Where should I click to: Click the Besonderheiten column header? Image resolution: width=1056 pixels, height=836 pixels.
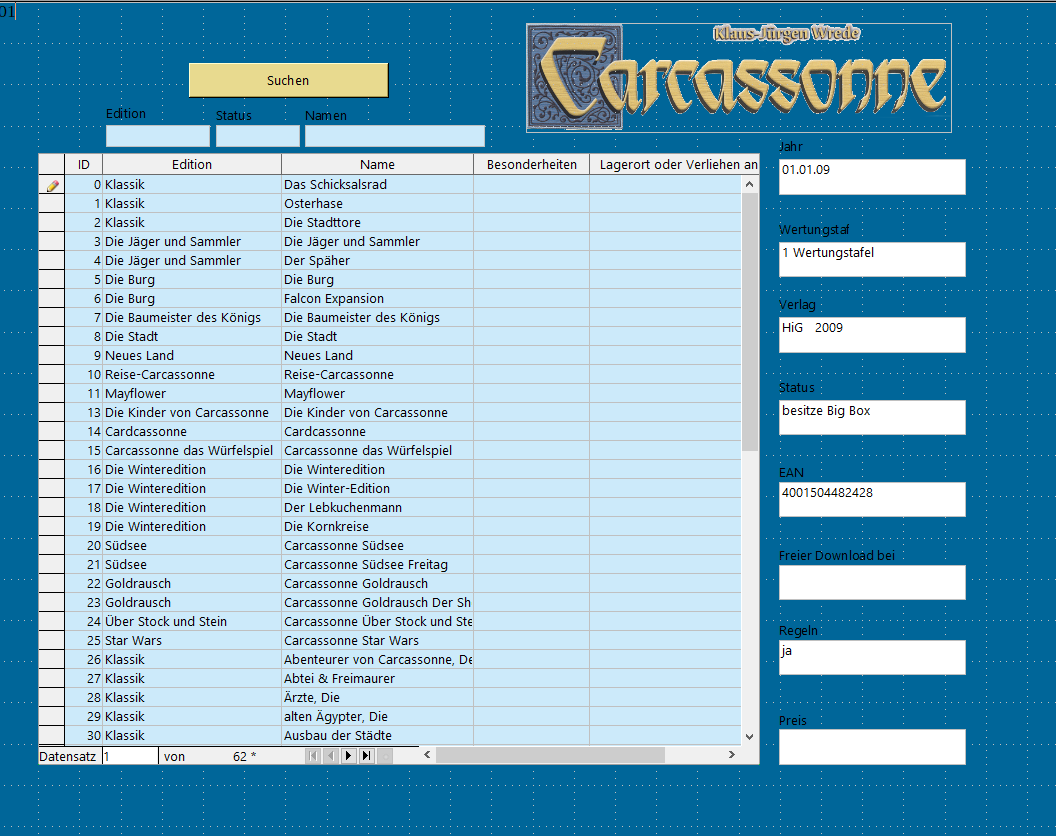pos(531,165)
